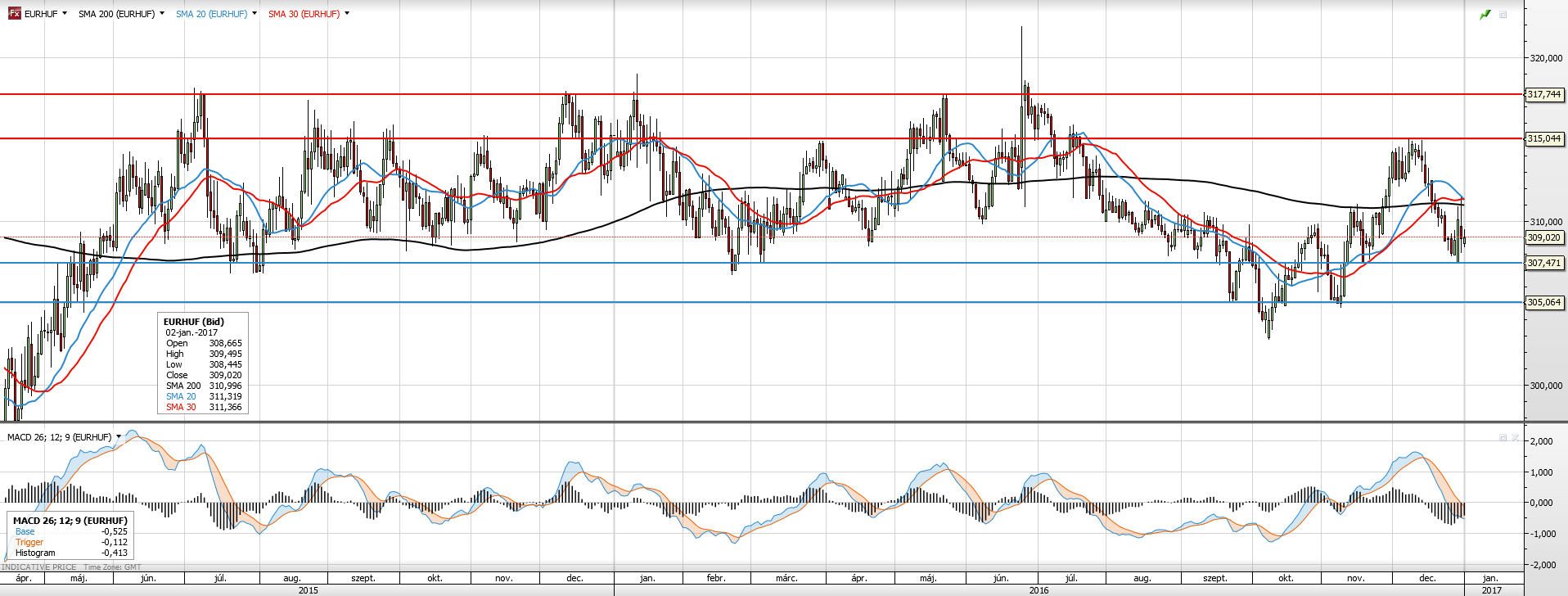Image resolution: width=1568 pixels, height=596 pixels.
Task: Click the 2017 year label
Action: (x=1492, y=590)
